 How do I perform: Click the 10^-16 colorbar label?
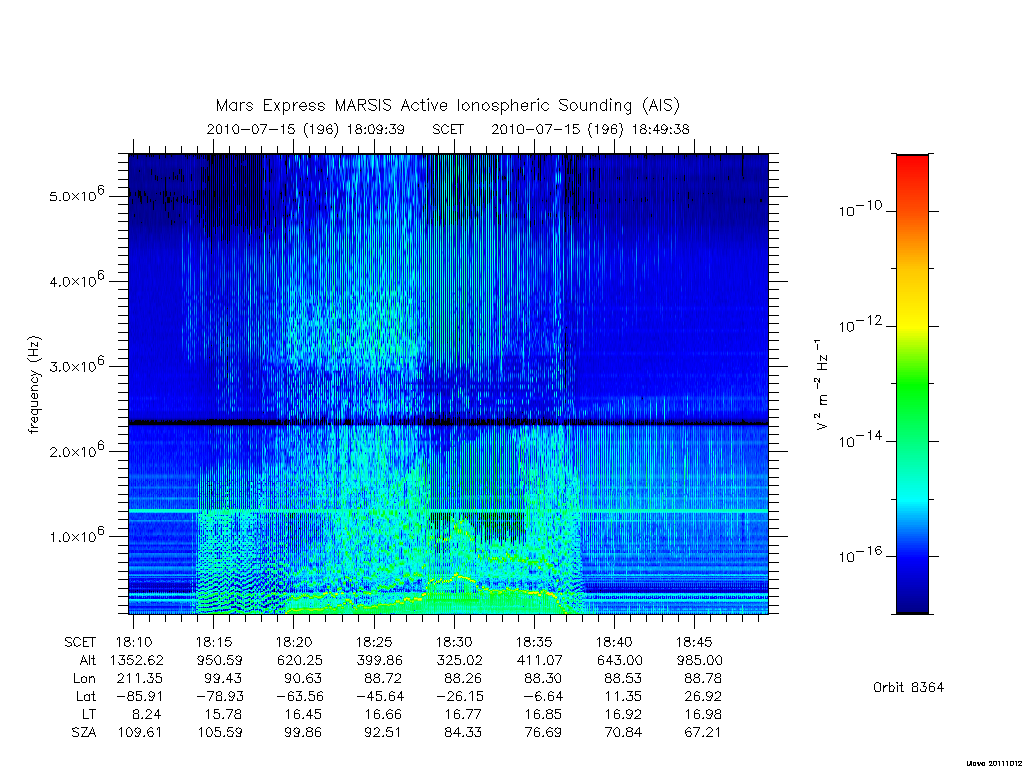(x=860, y=554)
